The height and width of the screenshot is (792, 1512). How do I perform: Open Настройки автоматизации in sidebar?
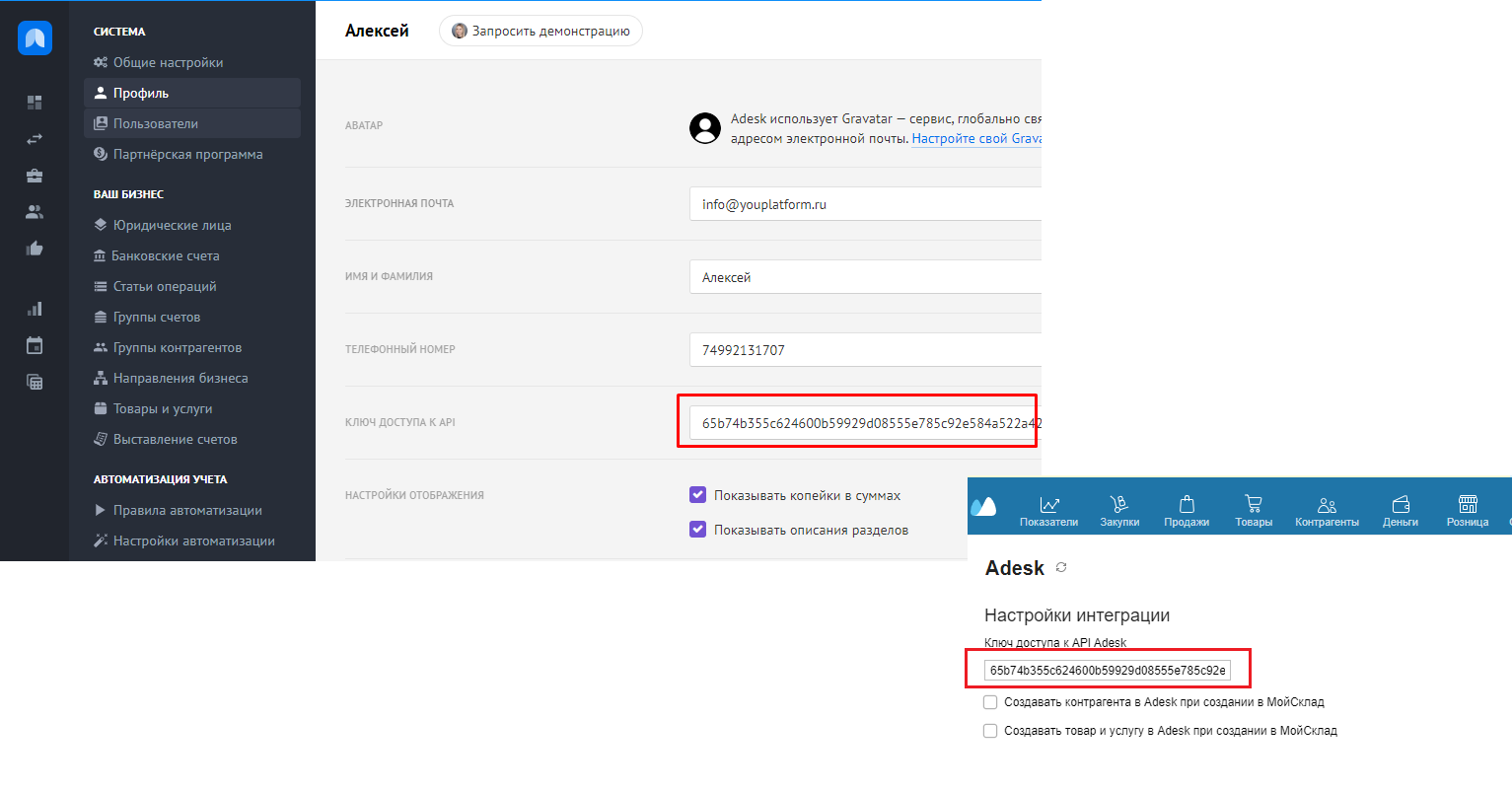pyautogui.click(x=192, y=540)
